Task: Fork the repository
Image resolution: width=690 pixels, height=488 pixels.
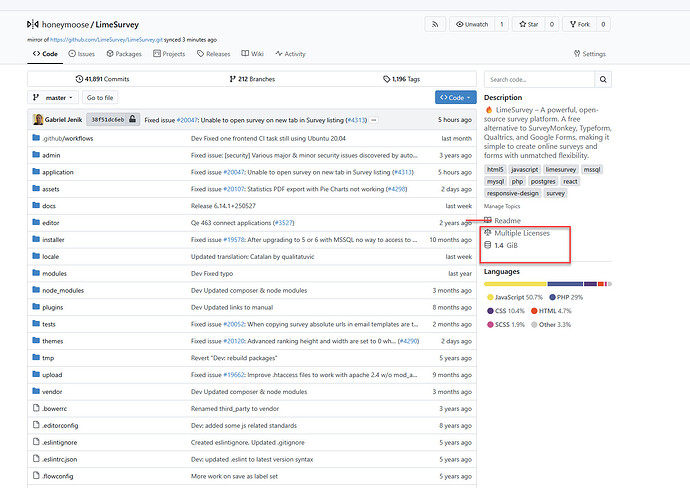Action: (x=580, y=25)
